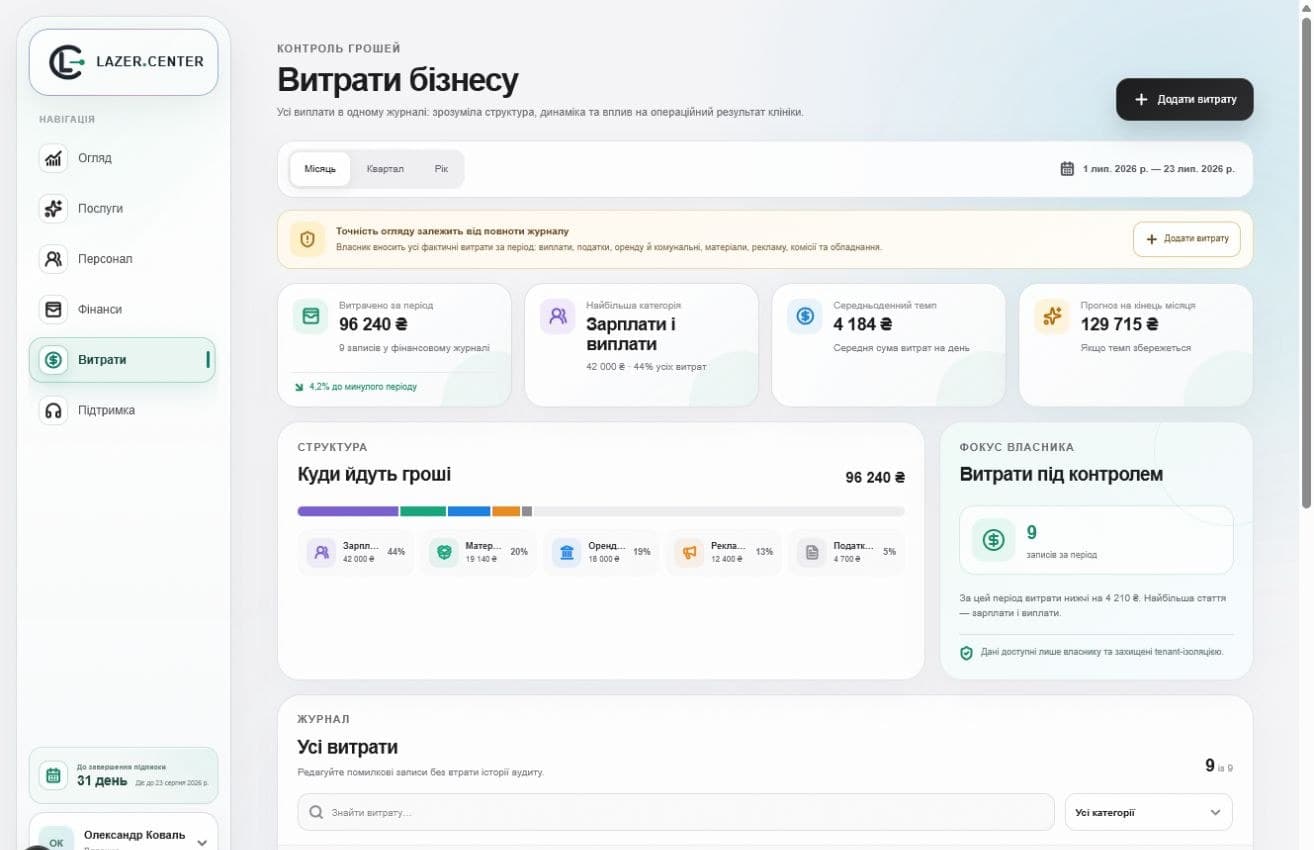1314x850 pixels.
Task: Click the Витрати dollar icon in sidebar
Action: pyautogui.click(x=53, y=360)
